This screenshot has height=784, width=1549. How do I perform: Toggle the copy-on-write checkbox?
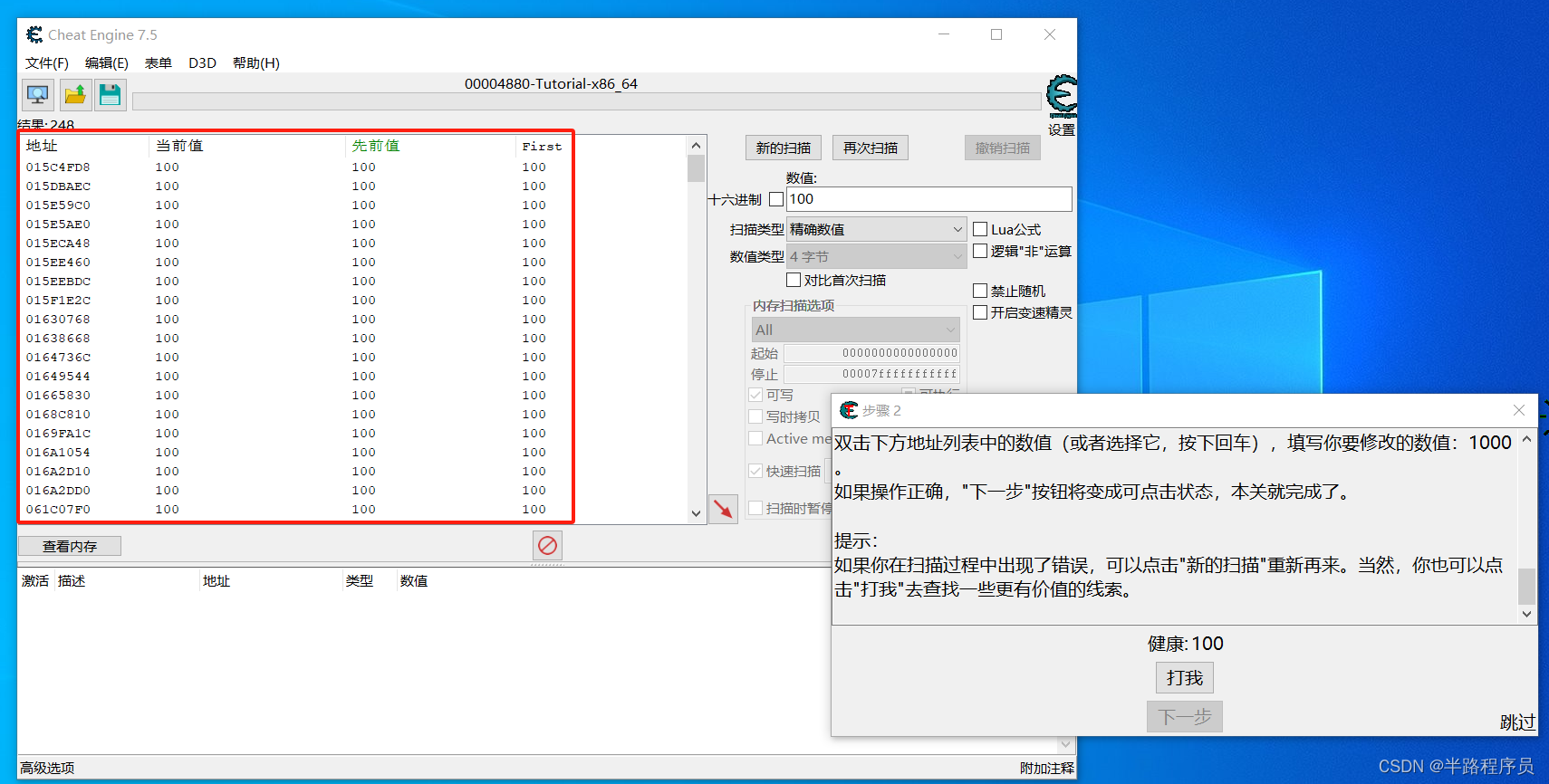click(755, 416)
